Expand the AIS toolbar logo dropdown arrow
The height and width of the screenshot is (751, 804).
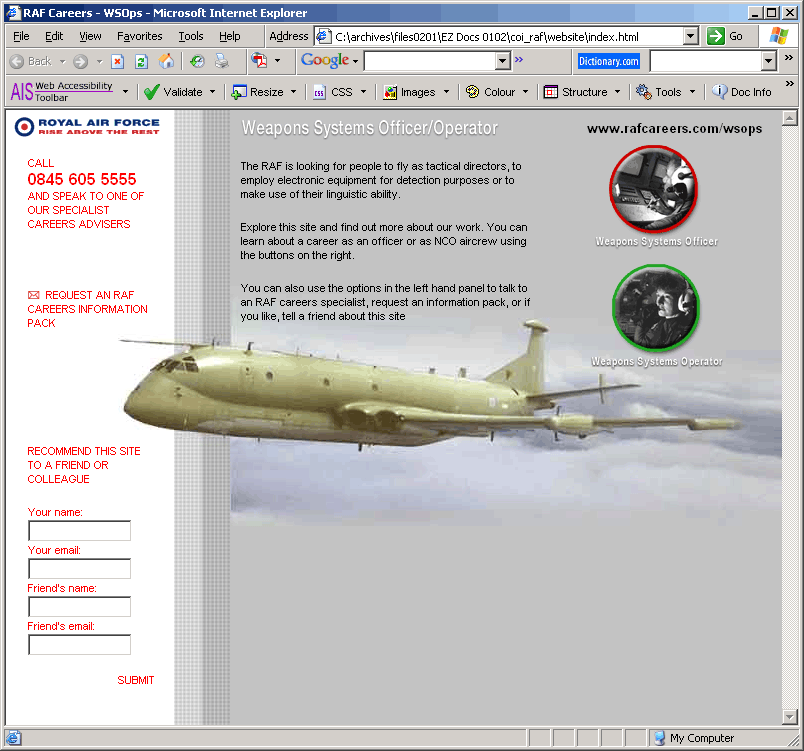click(125, 92)
